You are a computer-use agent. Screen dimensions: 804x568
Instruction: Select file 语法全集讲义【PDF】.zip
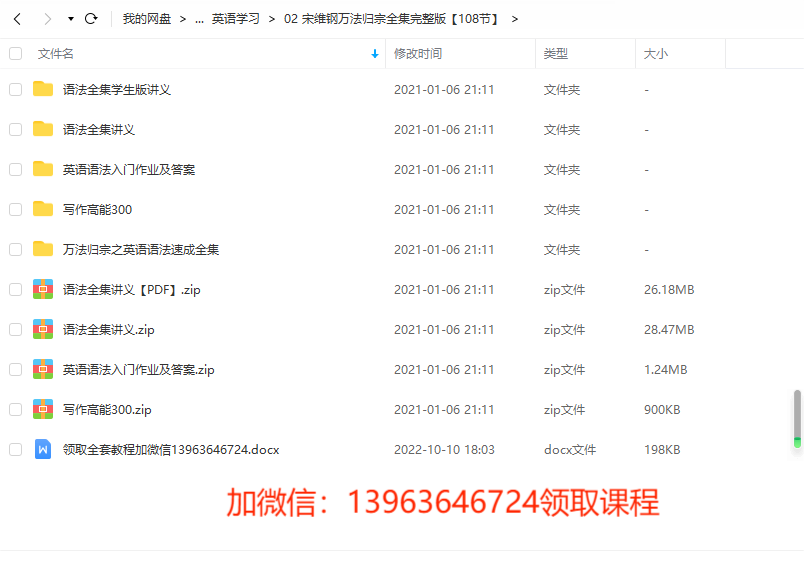point(132,290)
